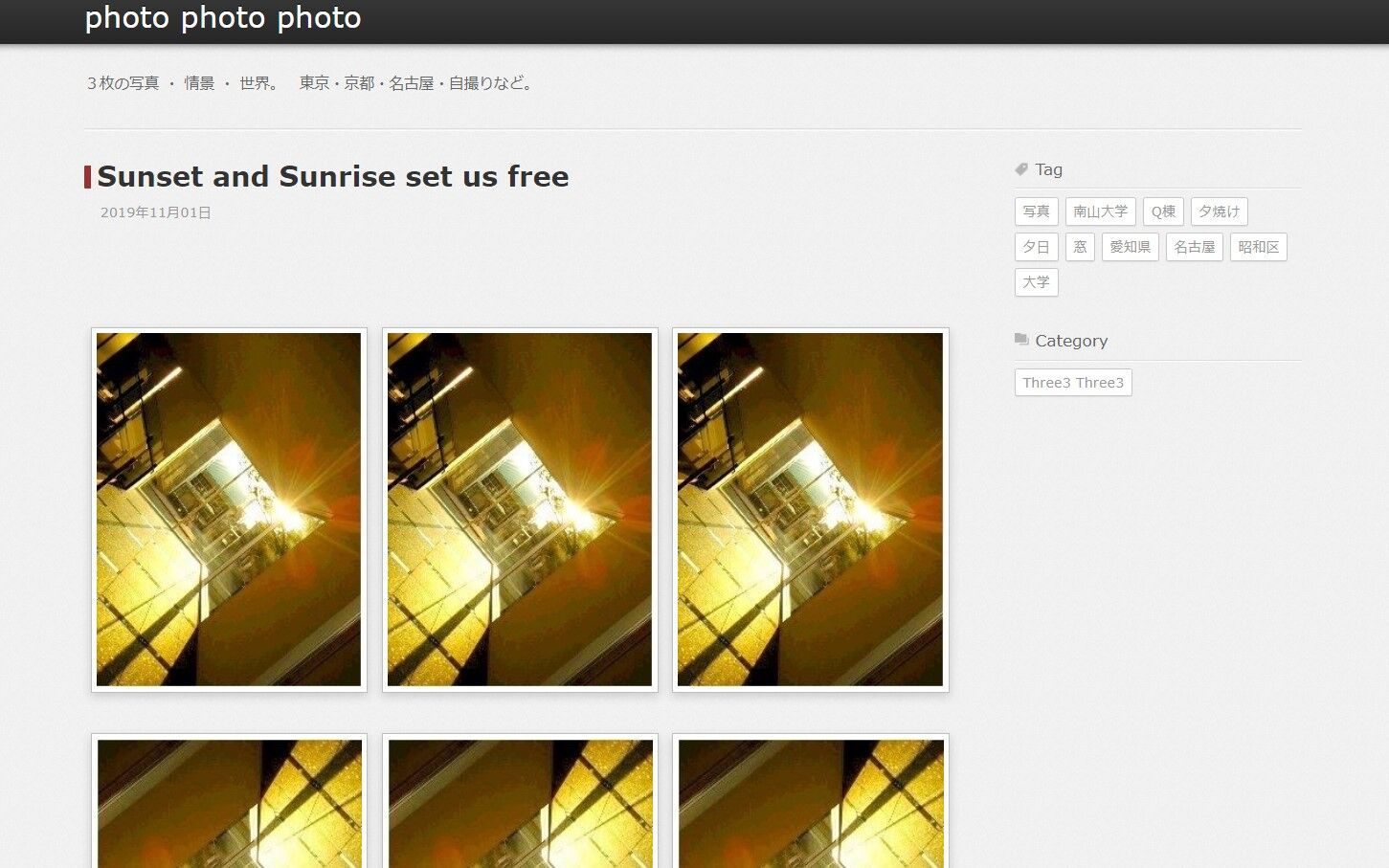1389x868 pixels.
Task: Select the 窓 tag
Action: pos(1080,247)
